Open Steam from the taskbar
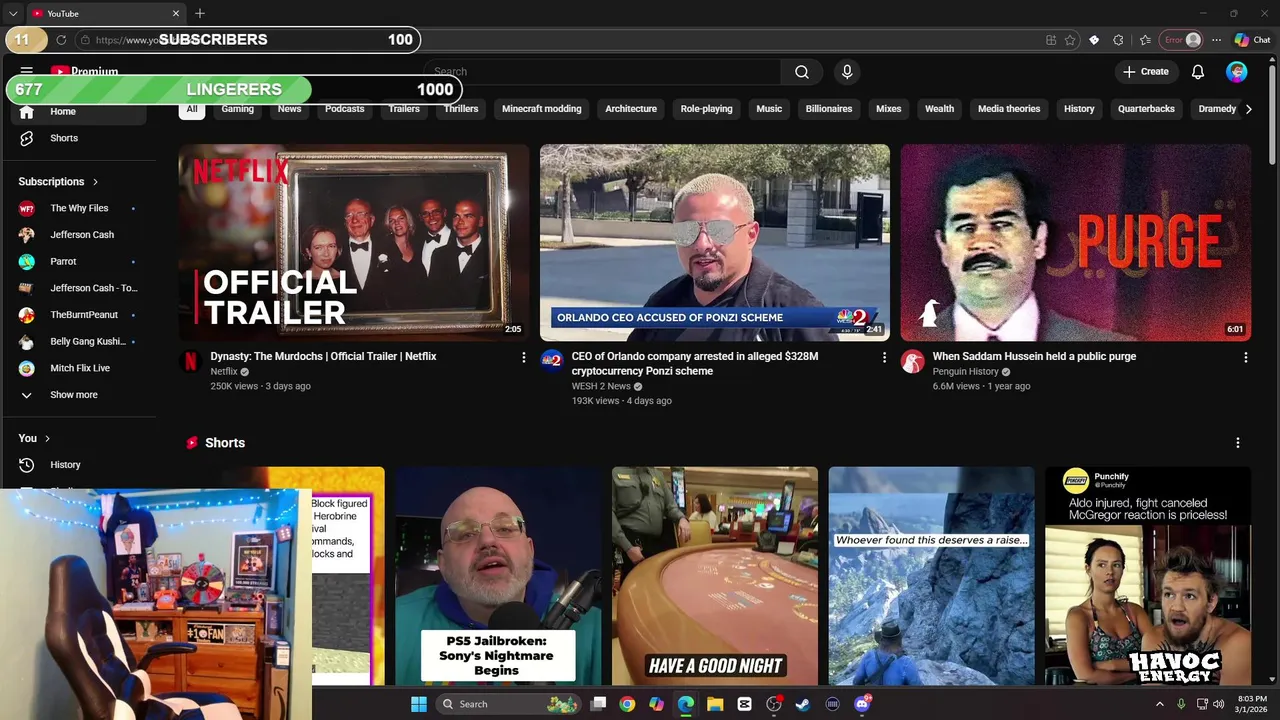 (x=802, y=704)
